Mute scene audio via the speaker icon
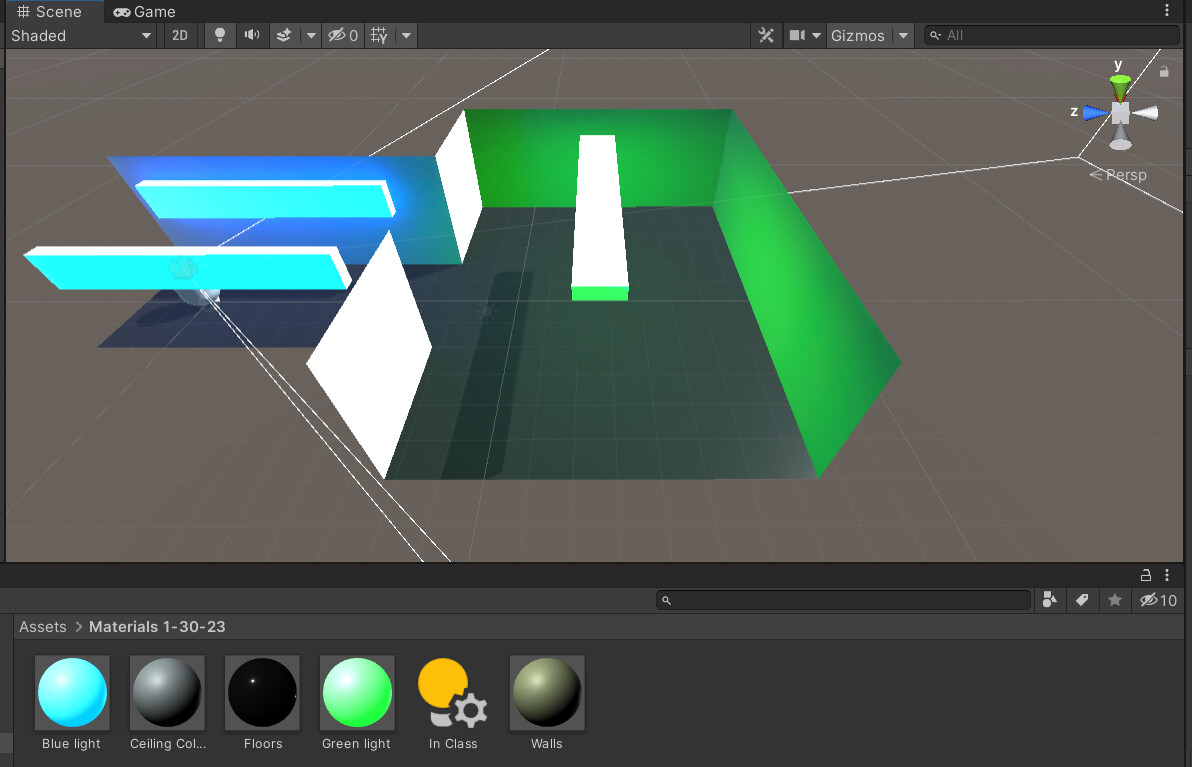Screen dimensions: 1192x767 (x=252, y=35)
